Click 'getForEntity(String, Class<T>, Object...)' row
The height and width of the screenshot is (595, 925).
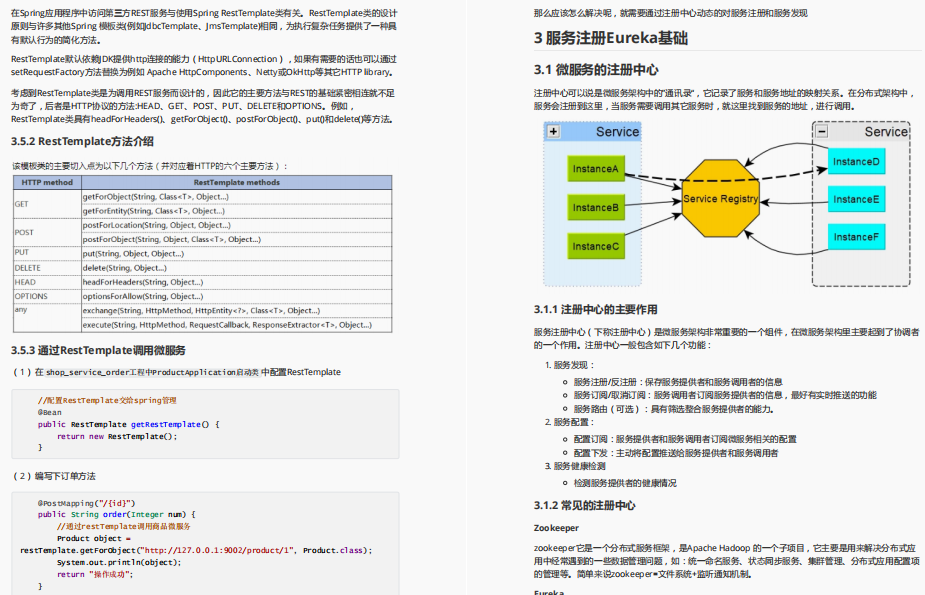(x=237, y=211)
